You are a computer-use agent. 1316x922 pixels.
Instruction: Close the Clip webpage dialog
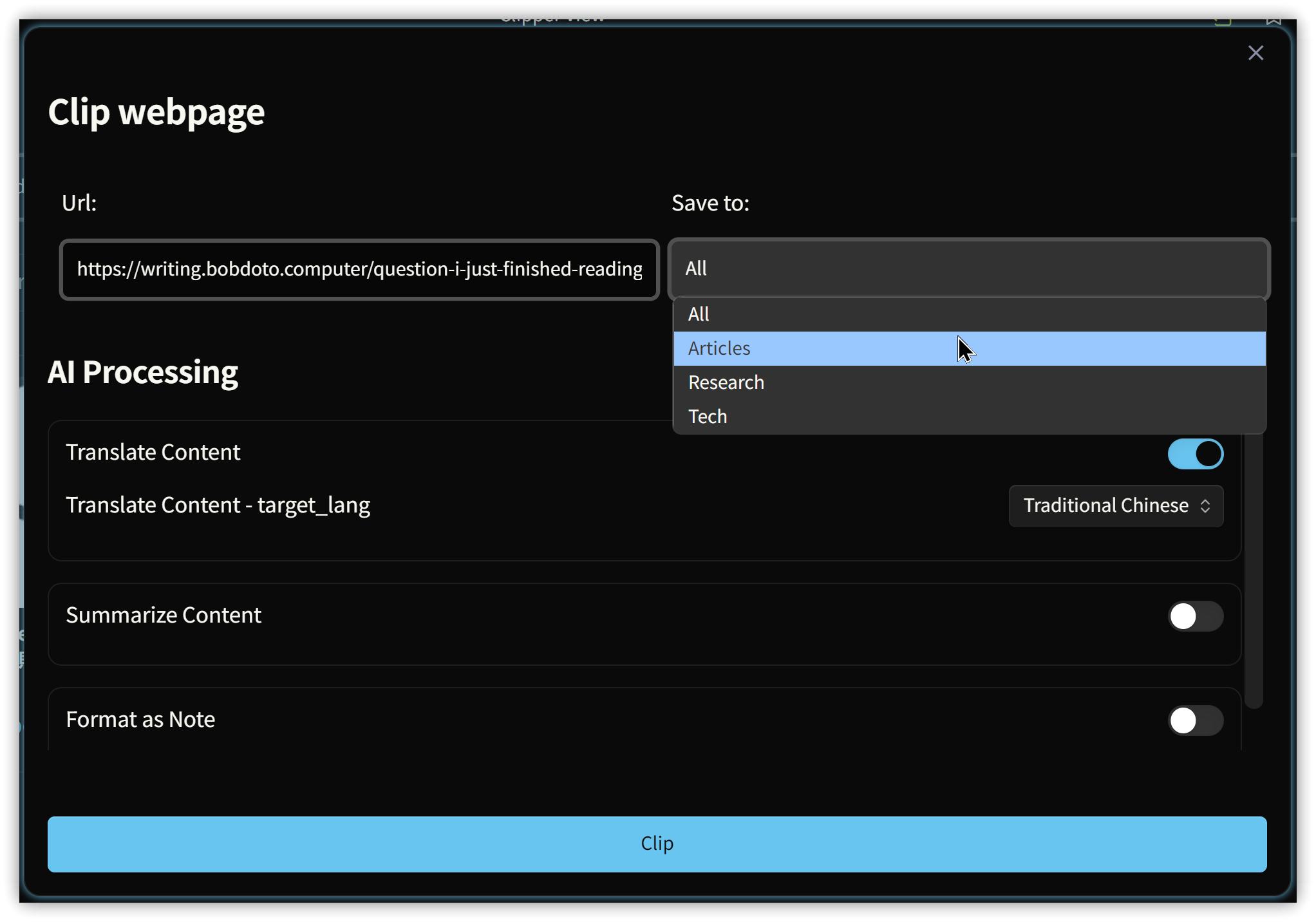(1255, 53)
